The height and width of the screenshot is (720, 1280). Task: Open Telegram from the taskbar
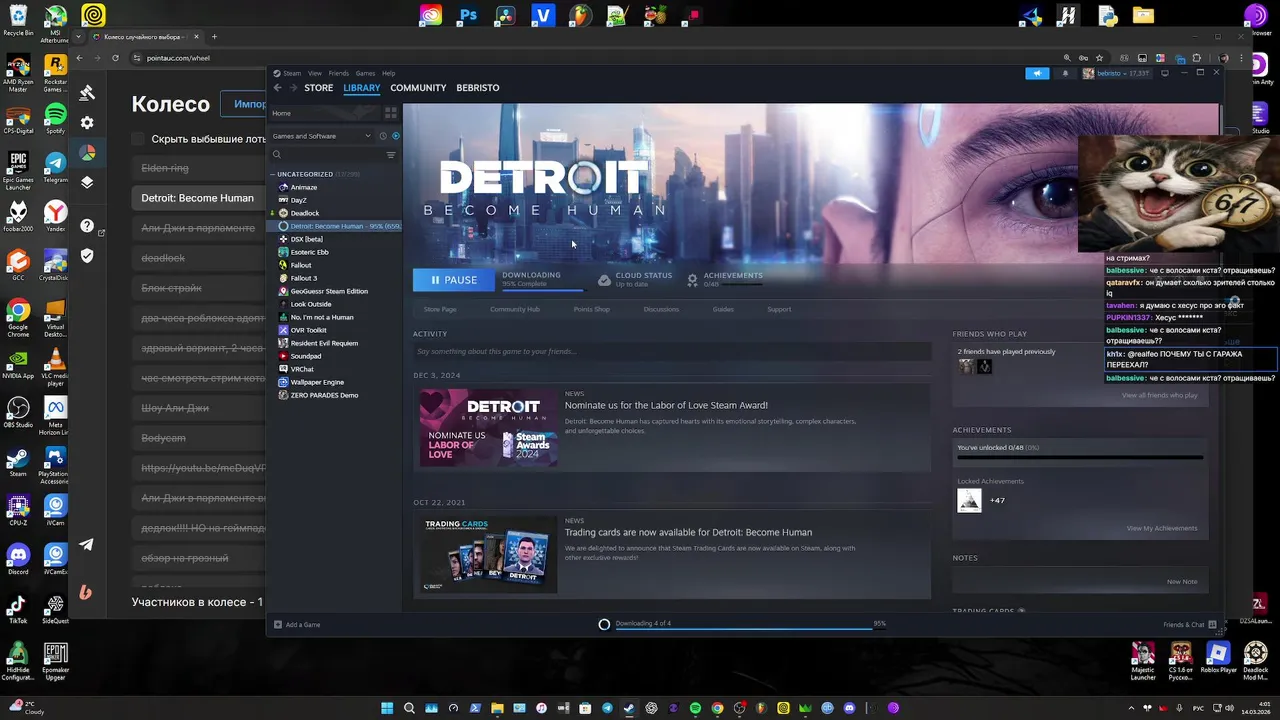coord(607,708)
